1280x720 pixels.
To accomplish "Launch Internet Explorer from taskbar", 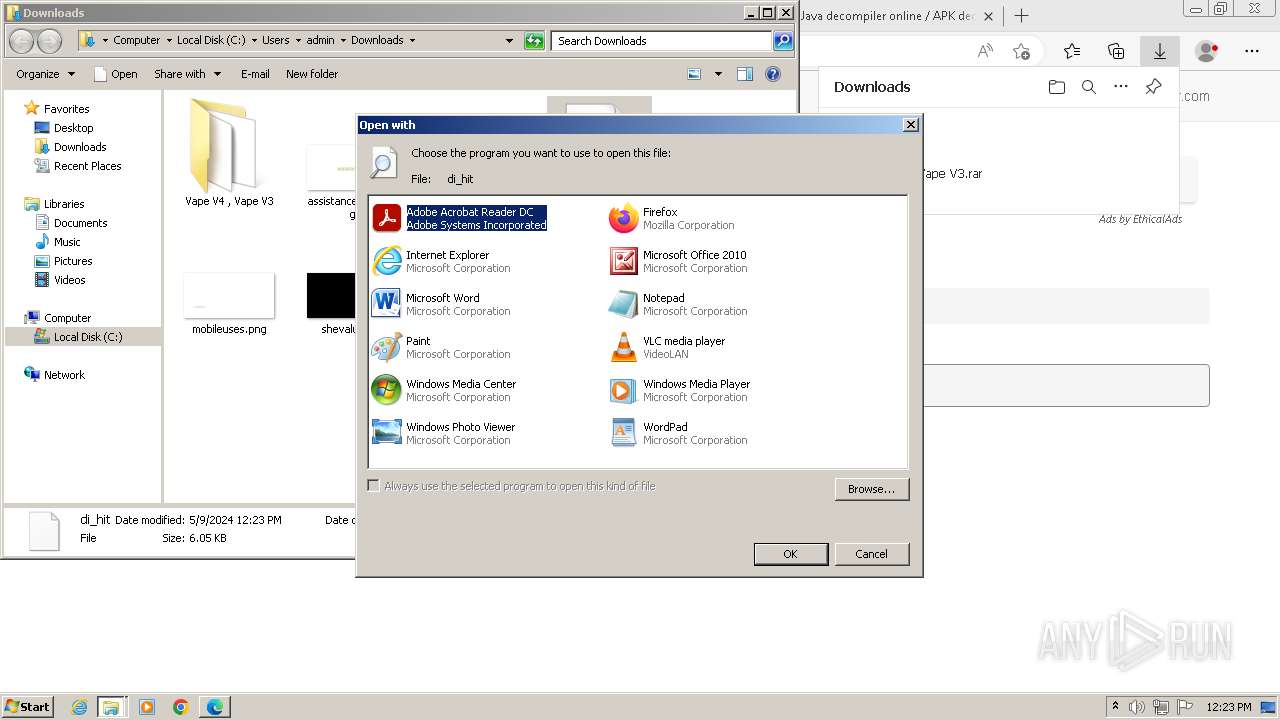I will (x=79, y=707).
